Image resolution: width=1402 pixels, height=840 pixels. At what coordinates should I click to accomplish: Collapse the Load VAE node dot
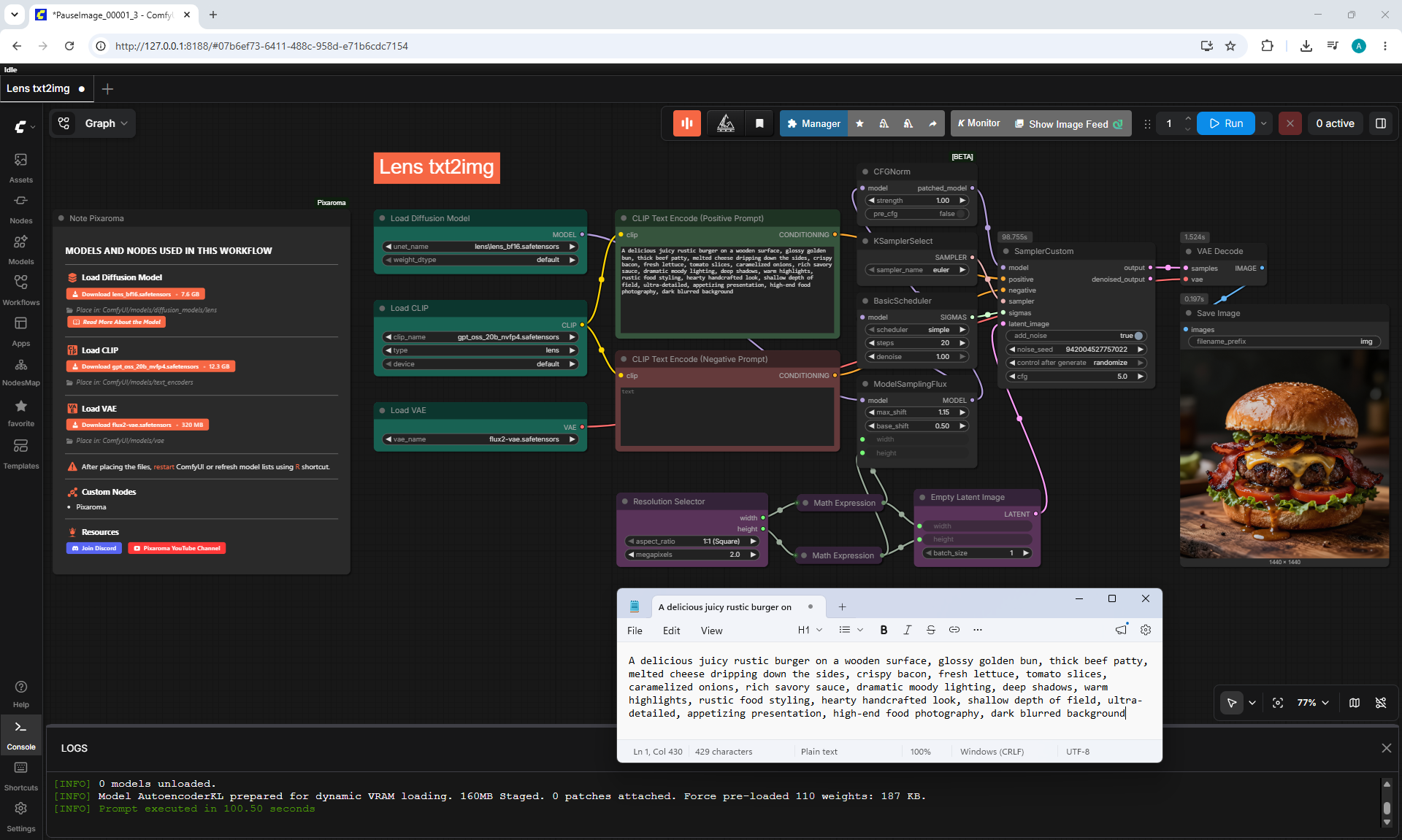pos(382,410)
